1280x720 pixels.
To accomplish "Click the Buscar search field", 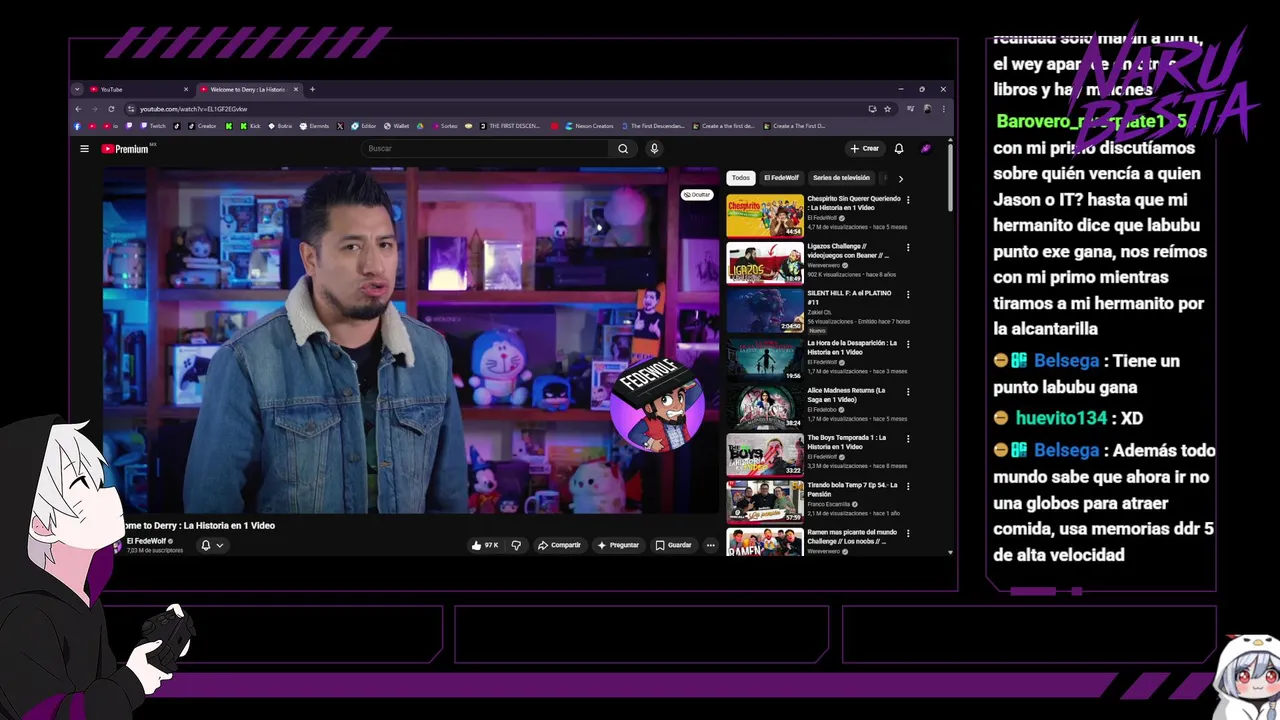I will (x=485, y=149).
